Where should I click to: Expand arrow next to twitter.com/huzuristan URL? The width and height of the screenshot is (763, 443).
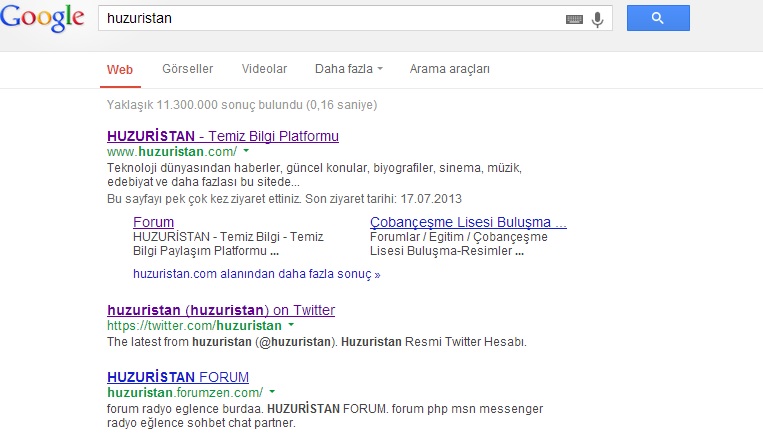[x=291, y=325]
